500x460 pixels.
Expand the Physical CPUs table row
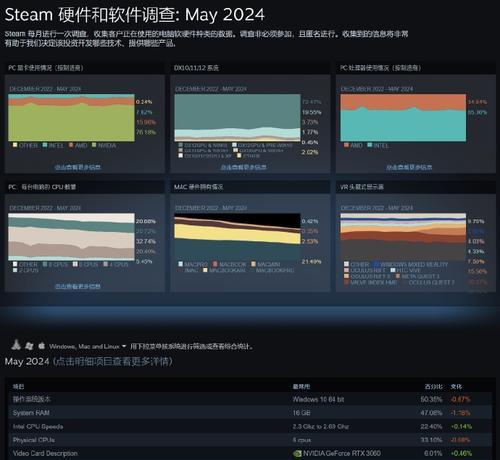pyautogui.click(x=250, y=440)
